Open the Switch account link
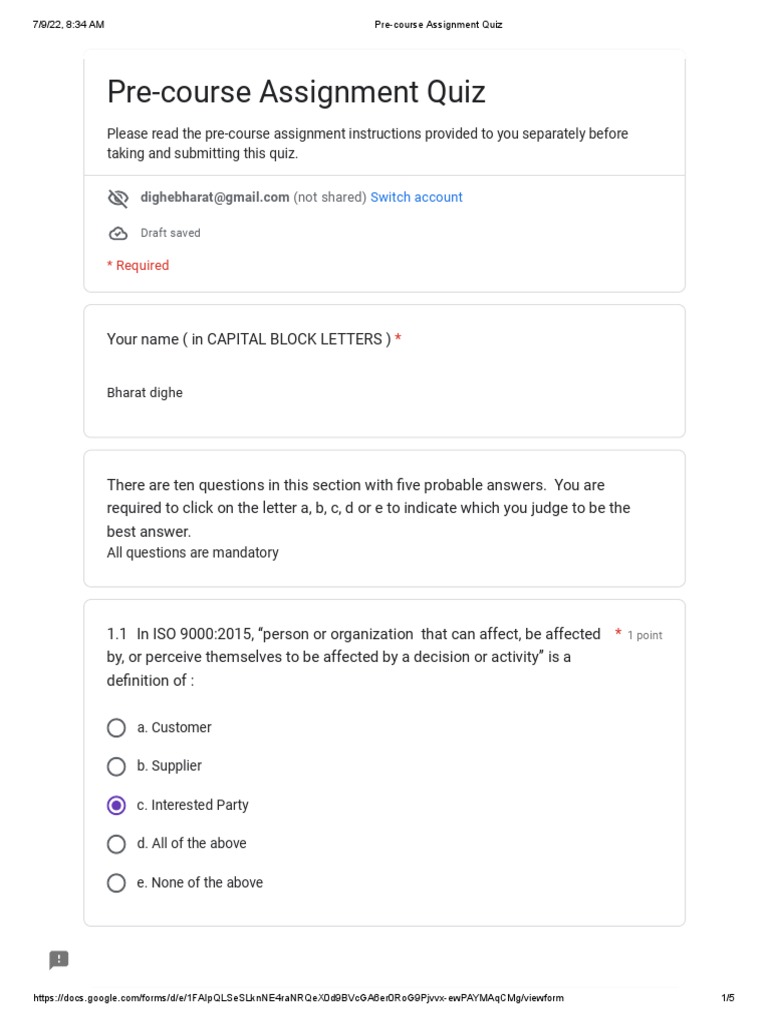Viewport: 768px width, 1024px height. 416,197
